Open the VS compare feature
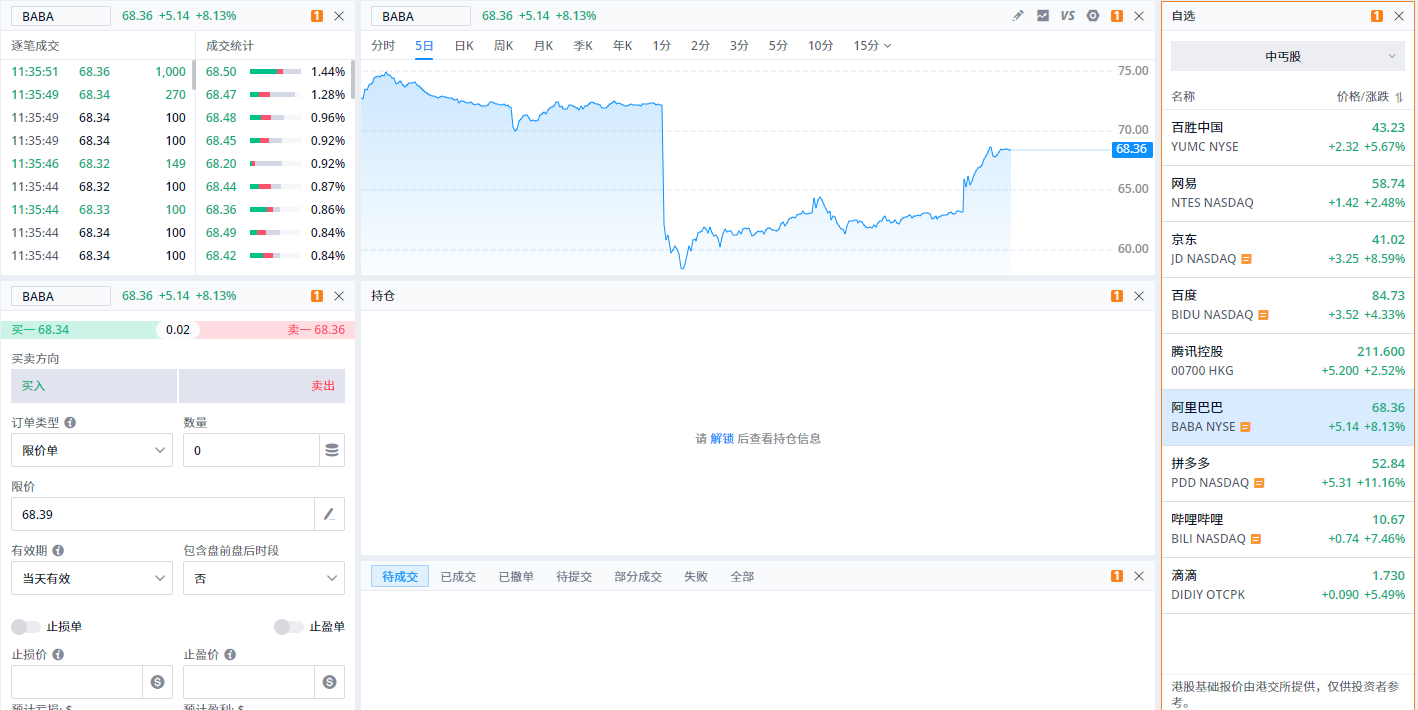 click(1068, 16)
